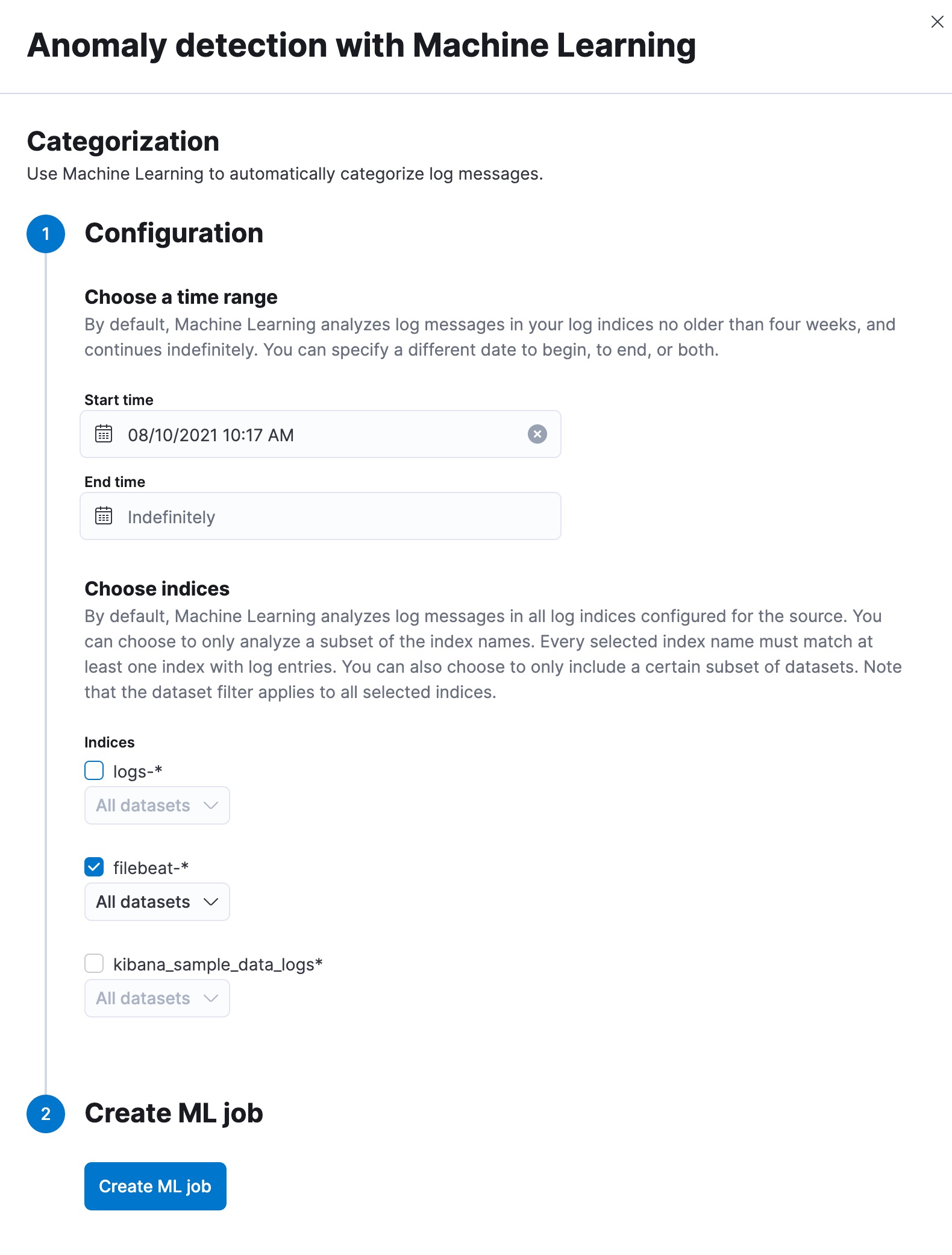Open All datasets for kibana_sample_data_logs*
This screenshot has width=952, height=1255.
click(157, 998)
